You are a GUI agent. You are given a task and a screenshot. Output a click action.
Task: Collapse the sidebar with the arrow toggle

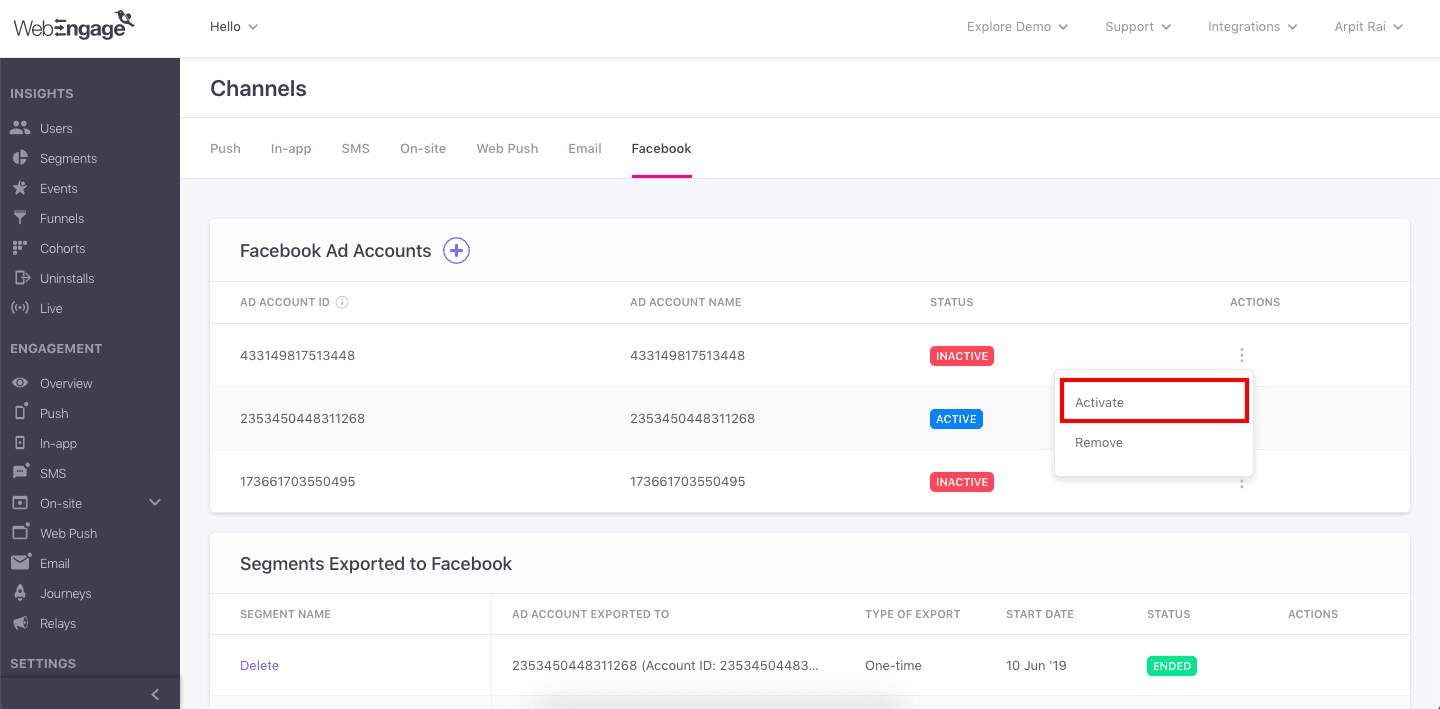(155, 694)
